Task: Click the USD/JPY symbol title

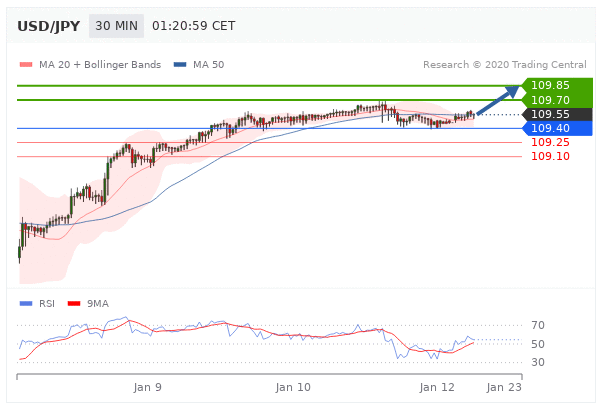Action: (49, 26)
